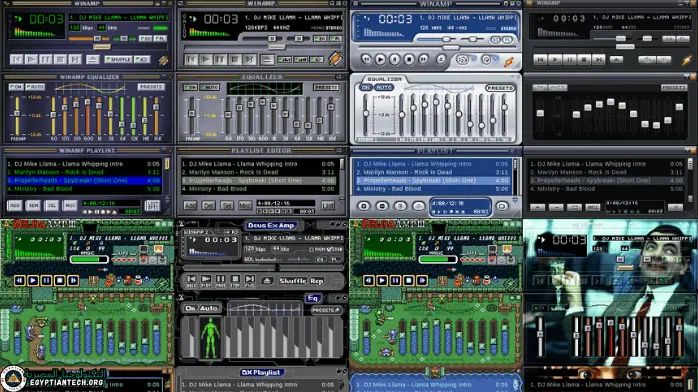Select Propellerheads - Spybreak! in the black skin playlist

coord(606,181)
